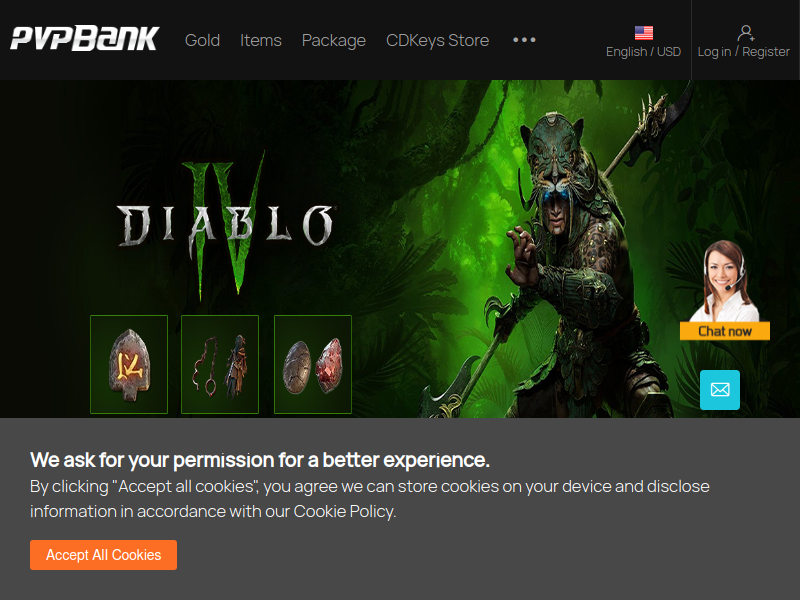Select the stone and red gem thumbnail
Screen dimensions: 800x600
313,364
